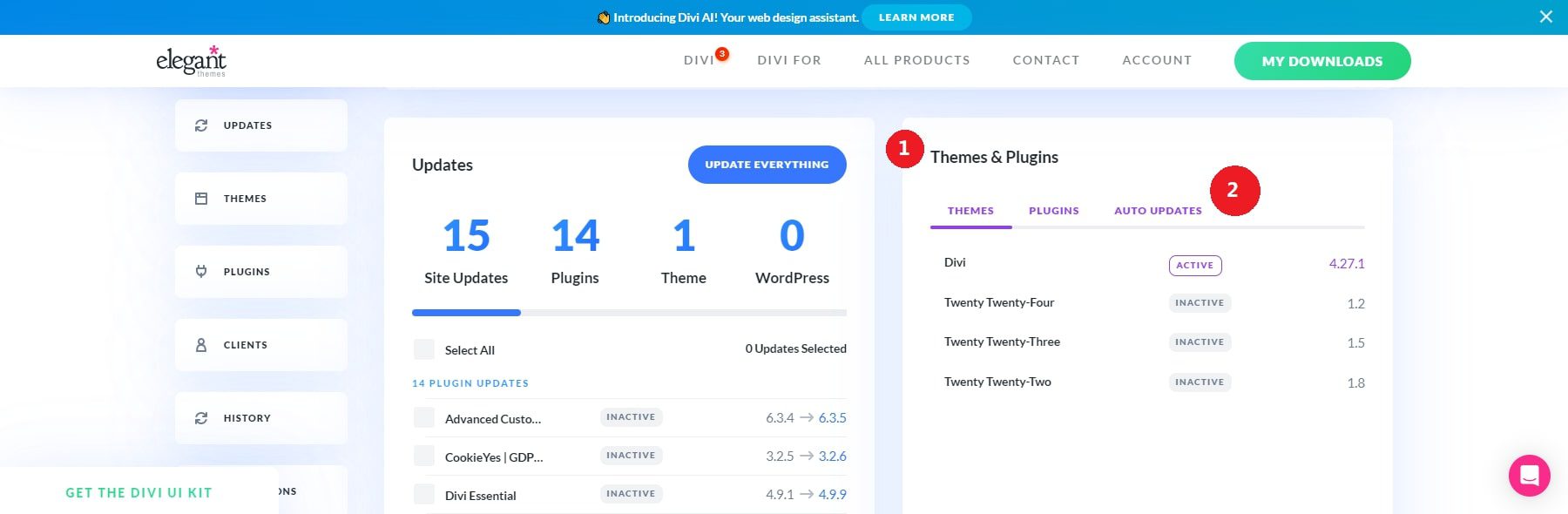1568x514 pixels.
Task: Open the All Products menu
Action: pyautogui.click(x=917, y=60)
